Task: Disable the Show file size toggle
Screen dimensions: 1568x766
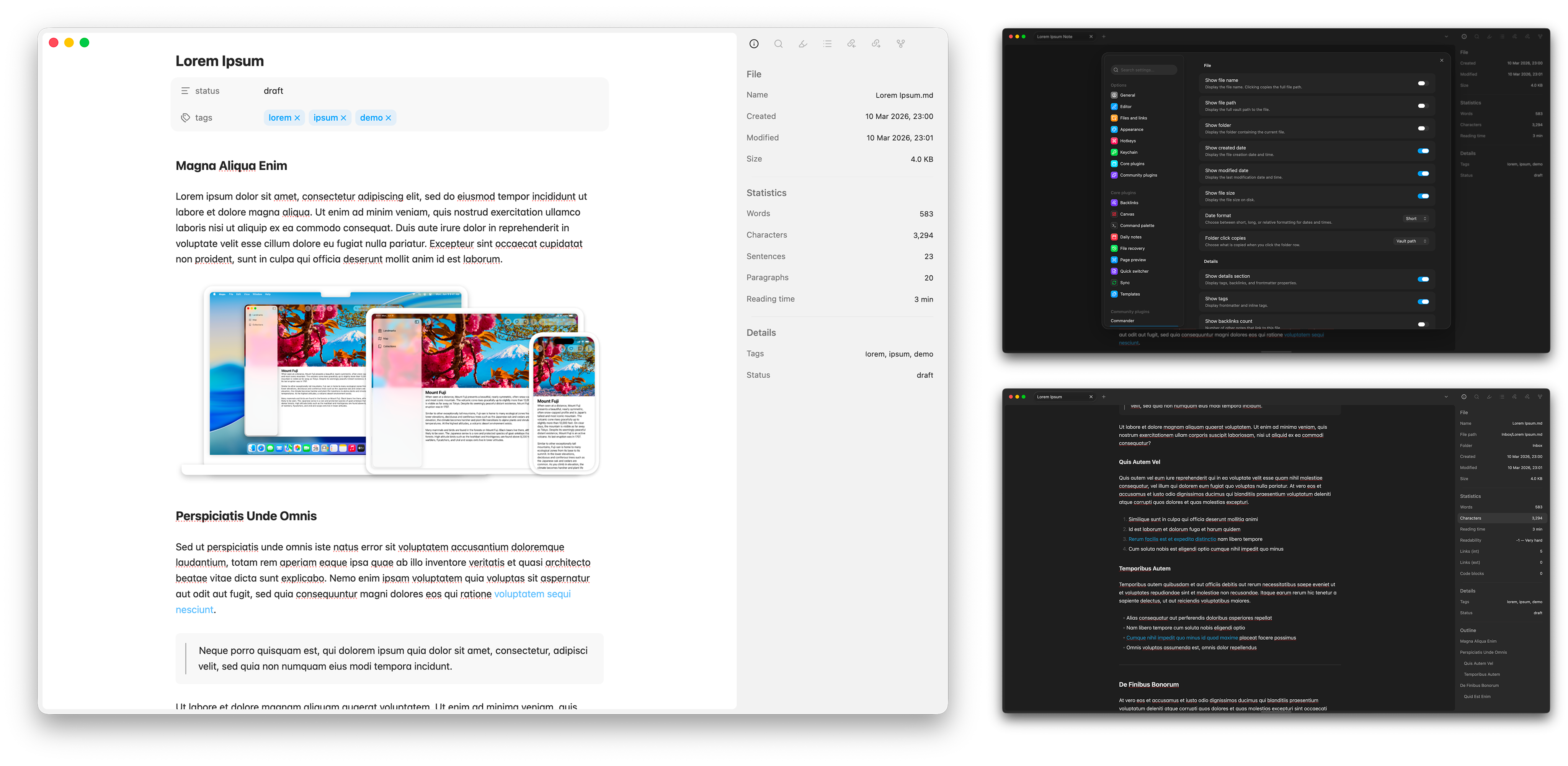Action: (x=1423, y=196)
